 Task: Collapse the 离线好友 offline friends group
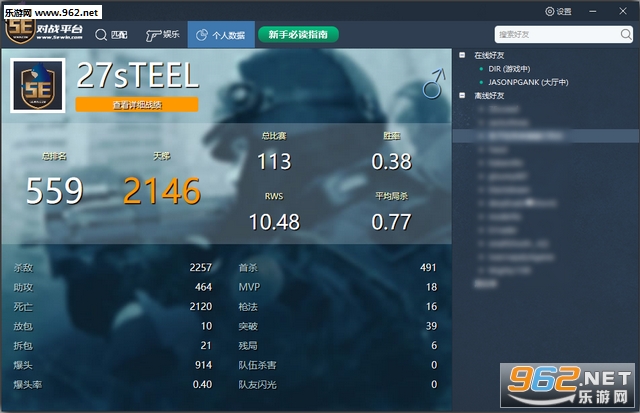[x=462, y=95]
